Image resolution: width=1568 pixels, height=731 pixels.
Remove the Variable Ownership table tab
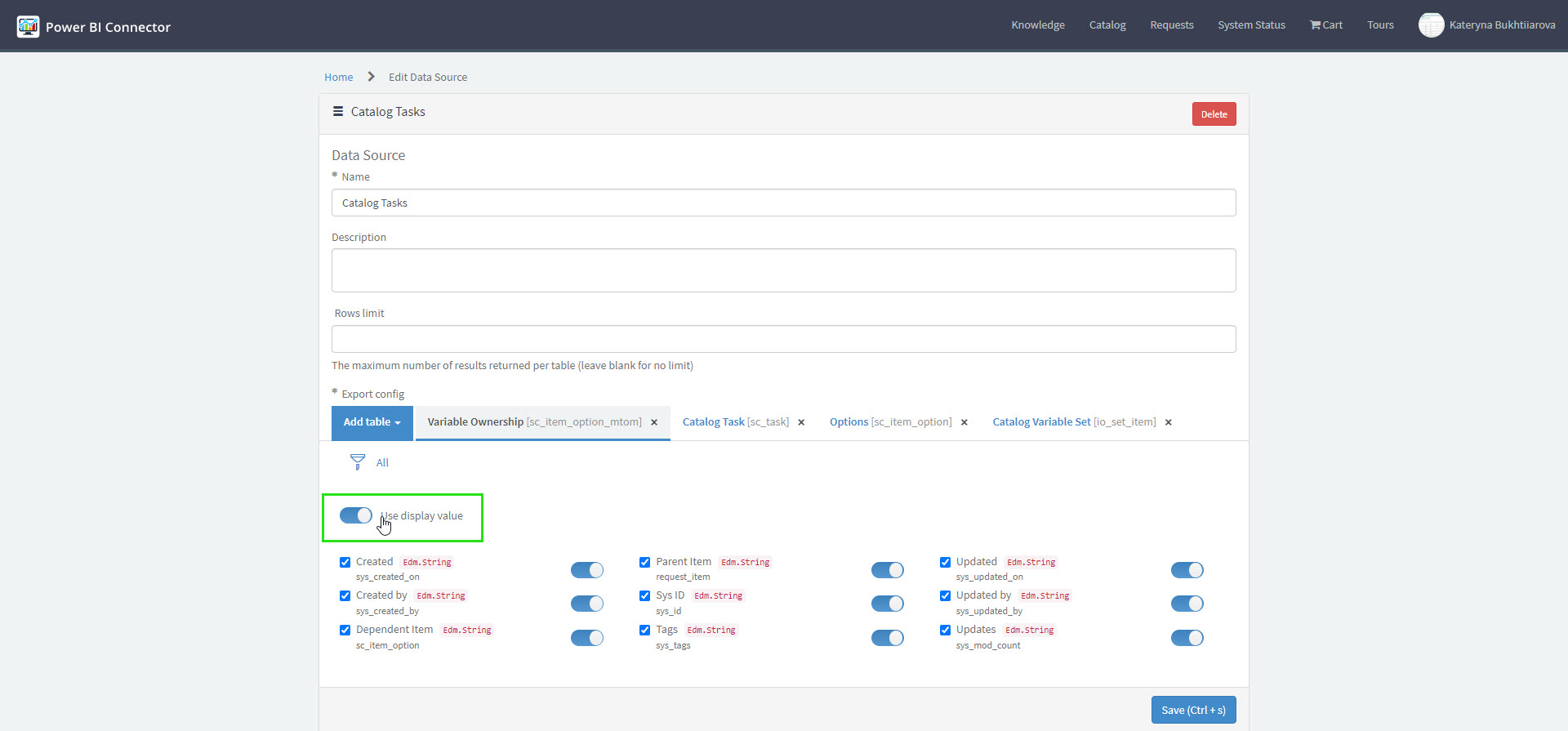[654, 422]
